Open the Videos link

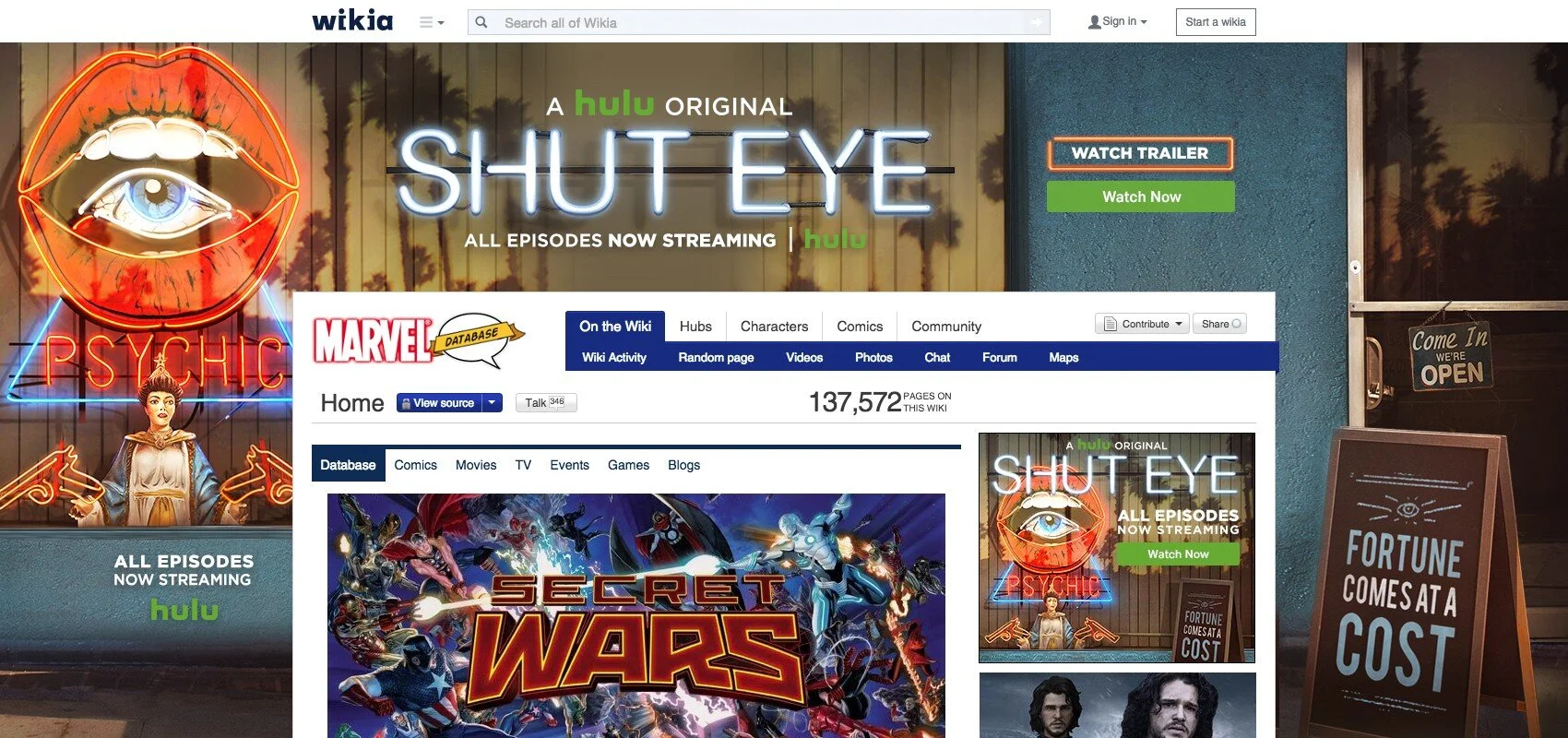point(804,357)
